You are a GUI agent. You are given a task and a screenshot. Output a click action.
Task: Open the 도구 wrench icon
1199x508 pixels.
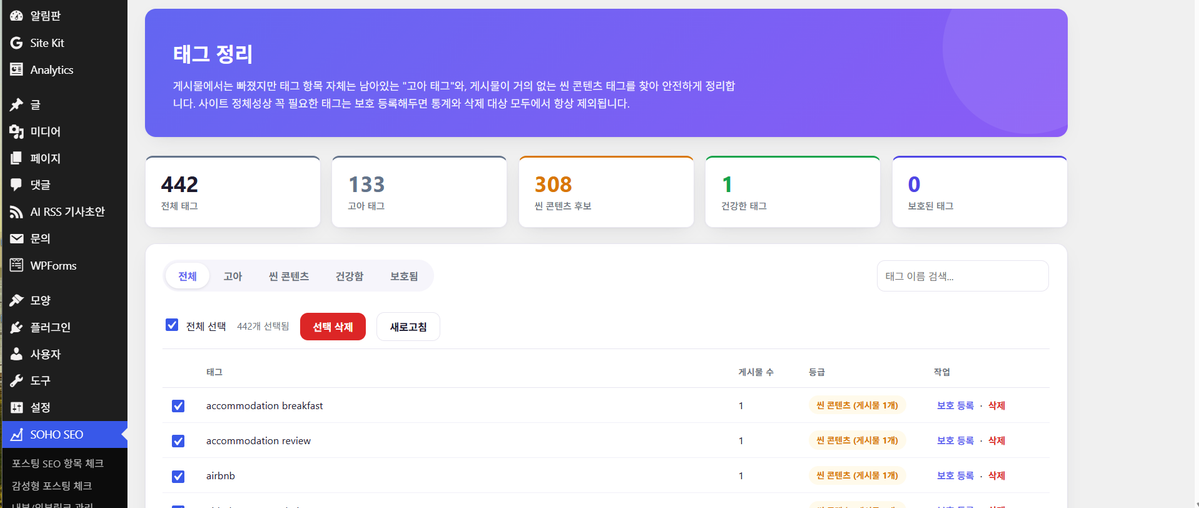[x=16, y=380]
